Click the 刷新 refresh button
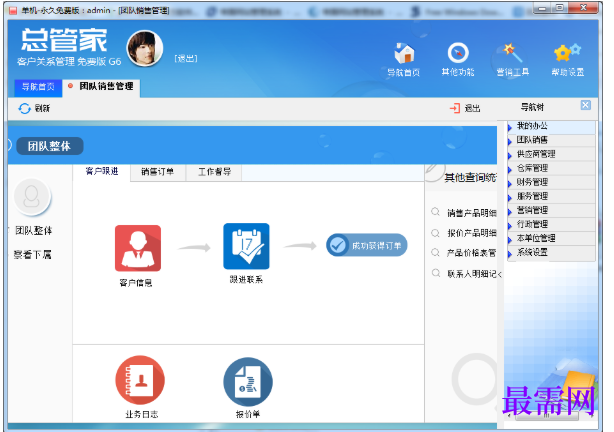 point(34,108)
